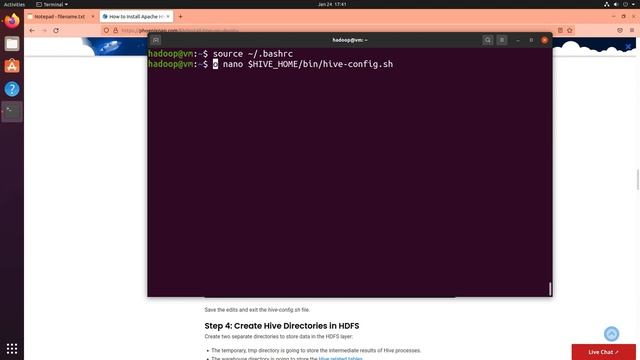The width and height of the screenshot is (640, 360).
Task: Click the browser page scrollbar
Action: (638, 179)
